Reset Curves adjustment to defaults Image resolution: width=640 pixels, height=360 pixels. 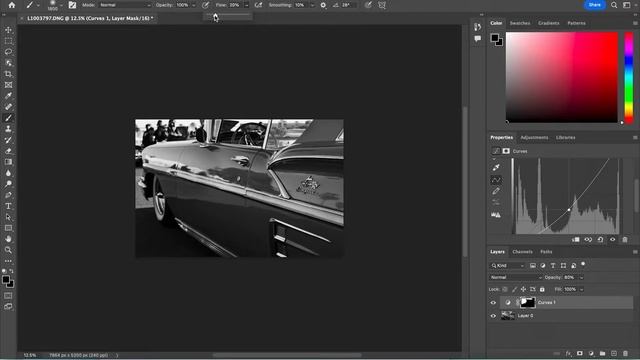pos(600,240)
